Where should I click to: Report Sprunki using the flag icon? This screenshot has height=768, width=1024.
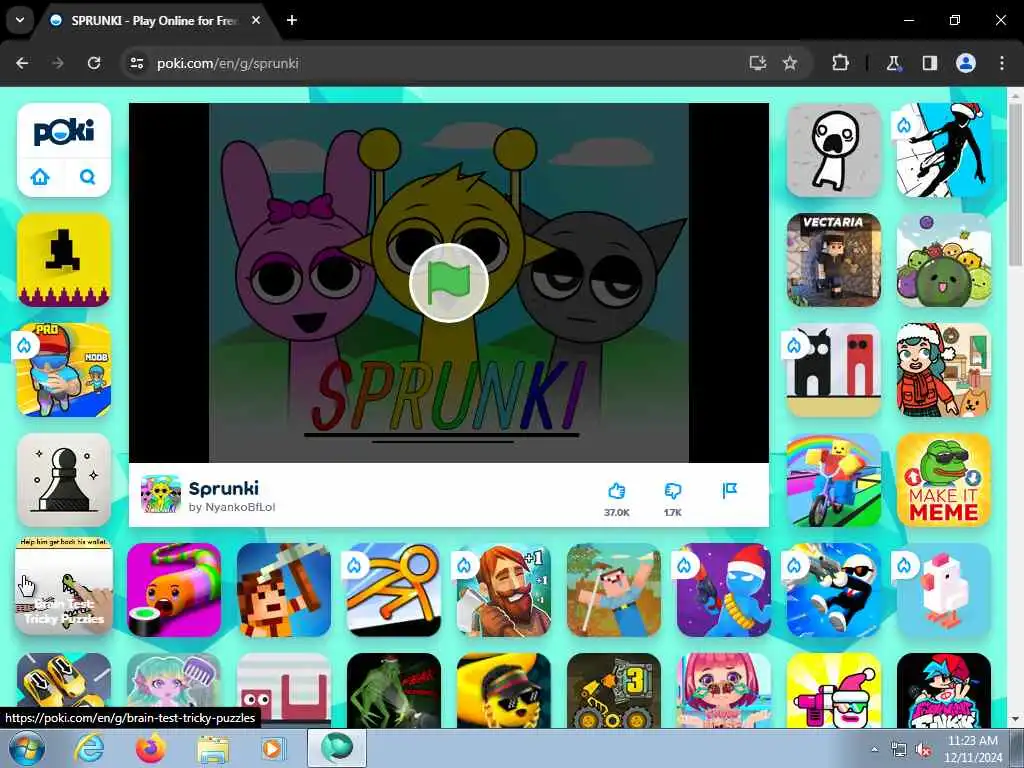point(729,490)
